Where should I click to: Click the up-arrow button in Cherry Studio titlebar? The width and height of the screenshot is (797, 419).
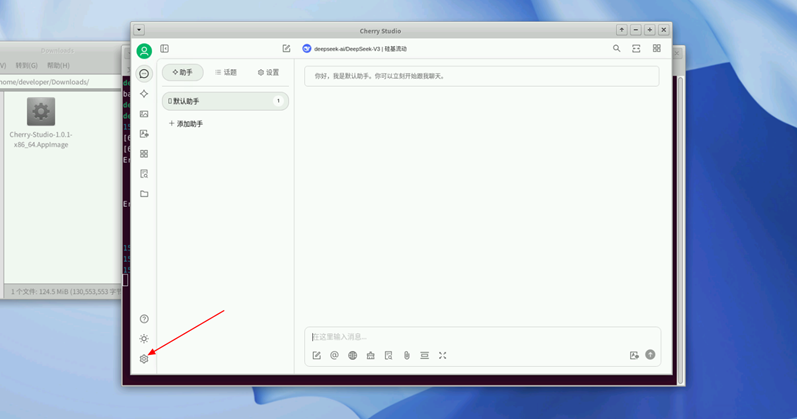[622, 30]
